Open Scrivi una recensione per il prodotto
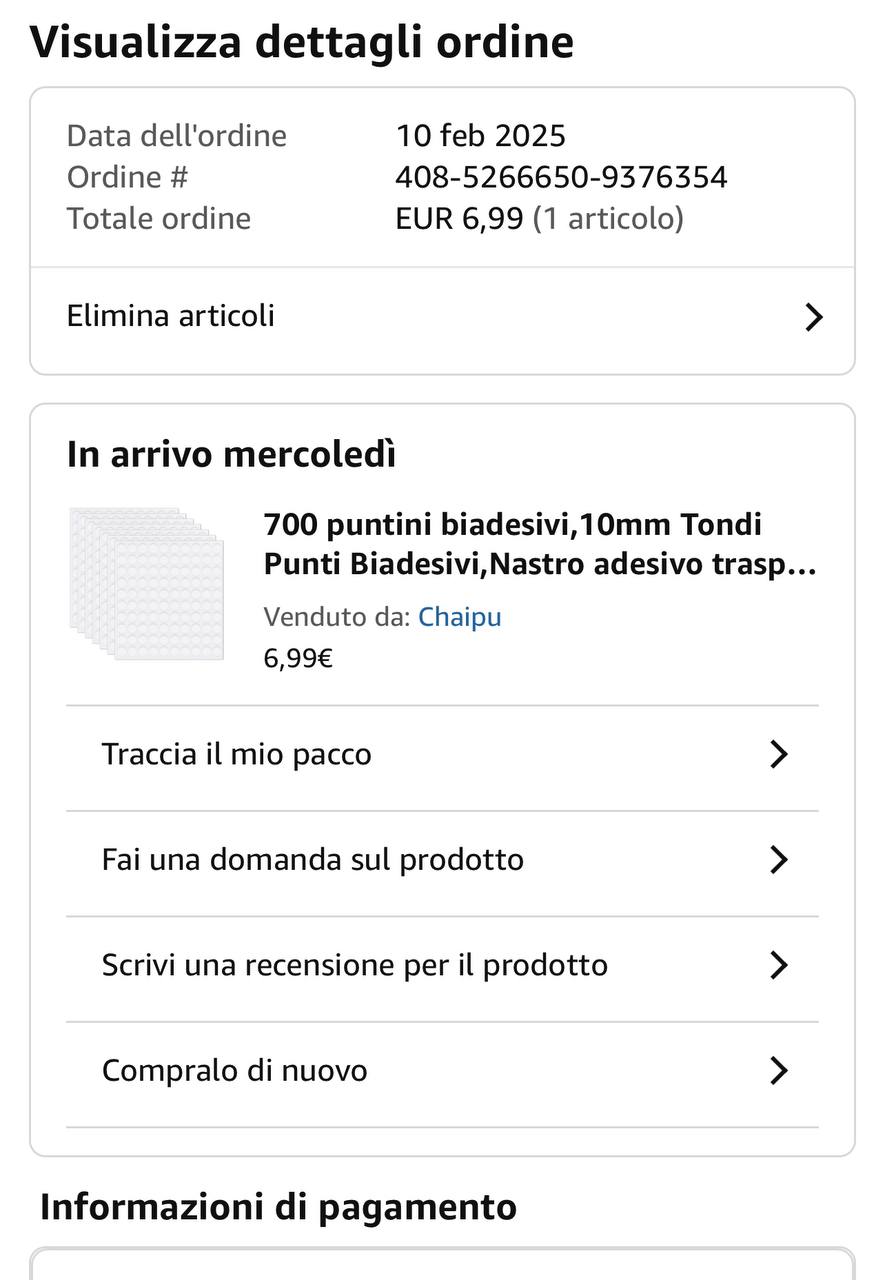The image size is (885, 1280). click(442, 965)
